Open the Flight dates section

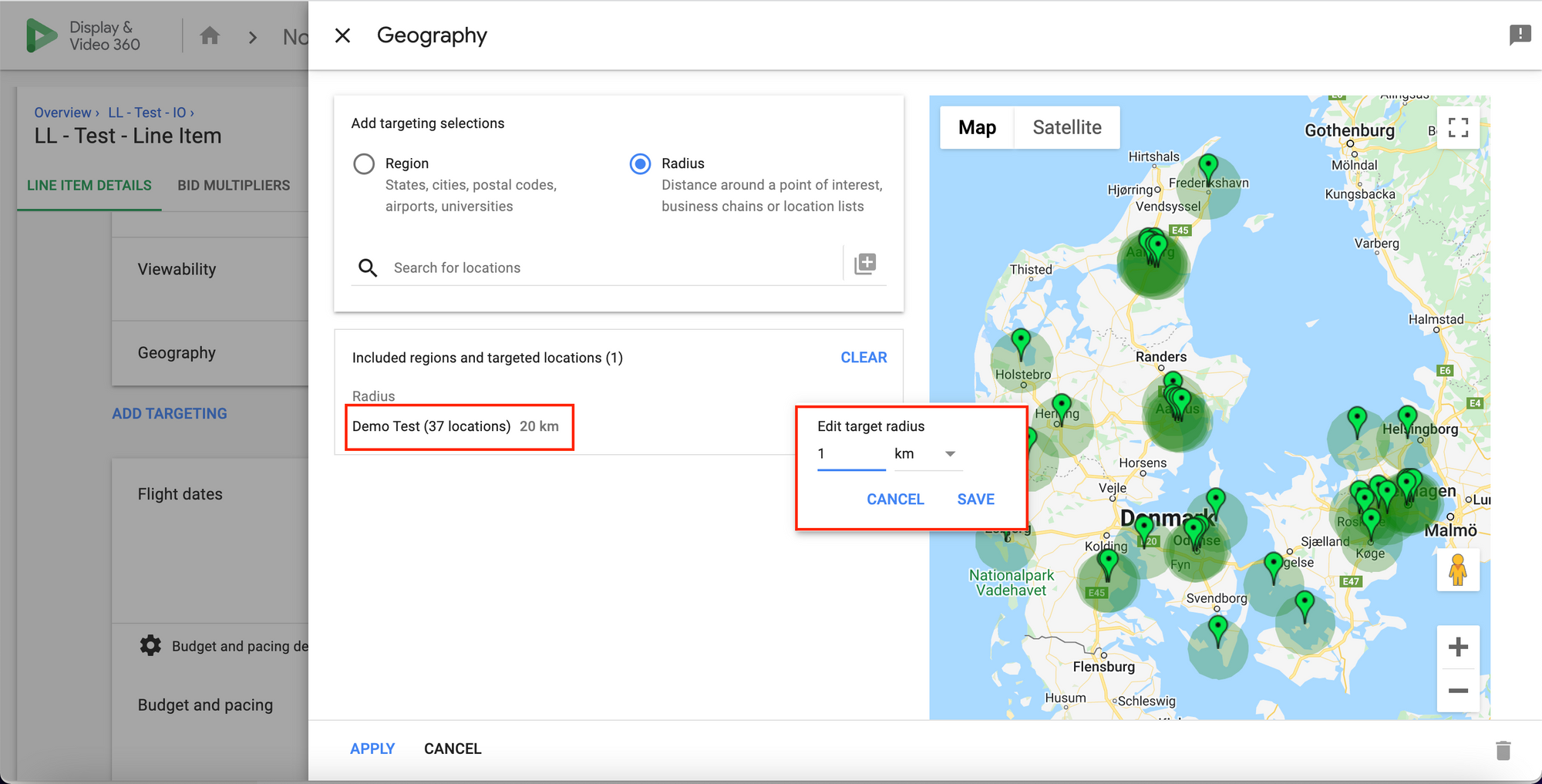coord(180,494)
